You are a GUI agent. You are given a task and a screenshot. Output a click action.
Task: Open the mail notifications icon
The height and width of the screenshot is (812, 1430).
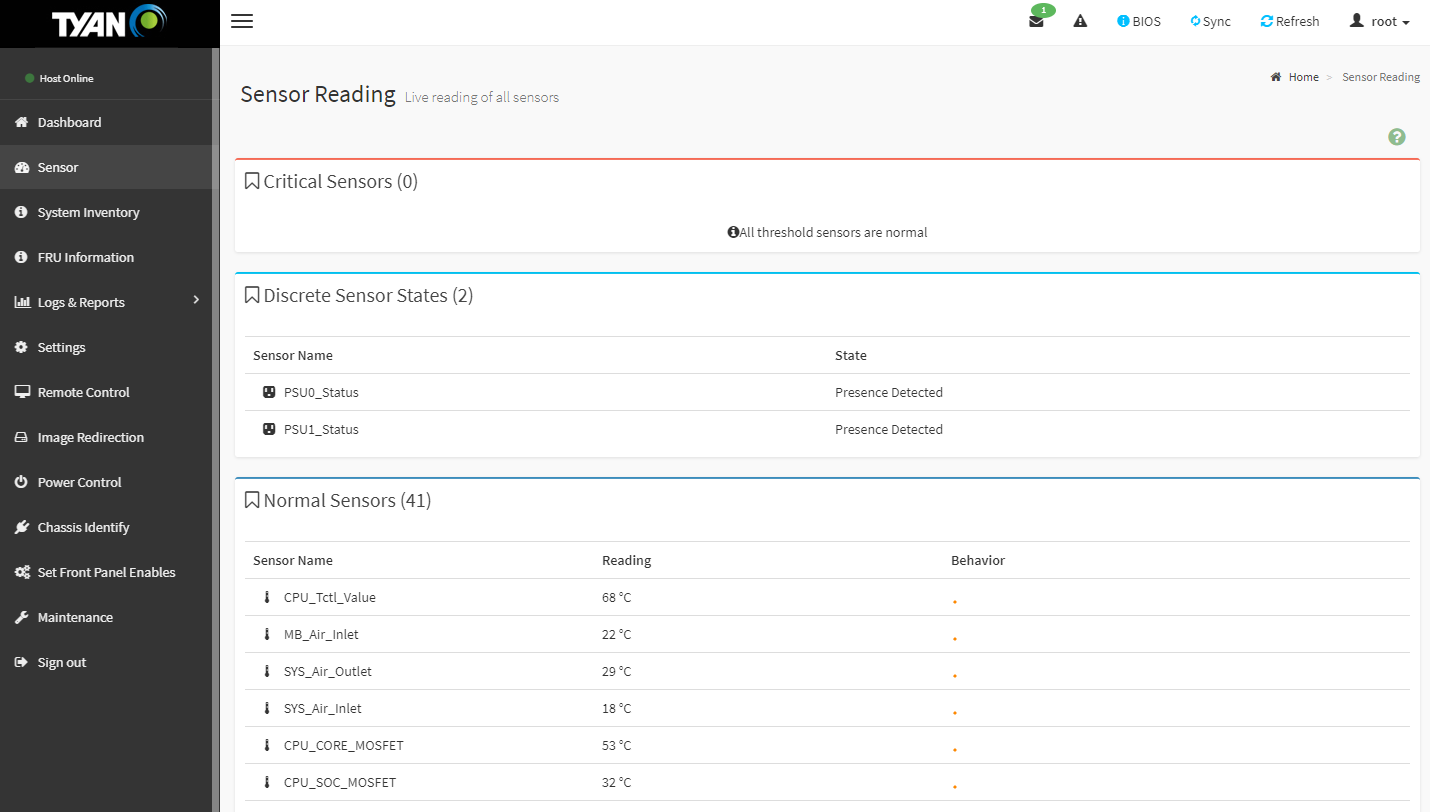point(1036,21)
